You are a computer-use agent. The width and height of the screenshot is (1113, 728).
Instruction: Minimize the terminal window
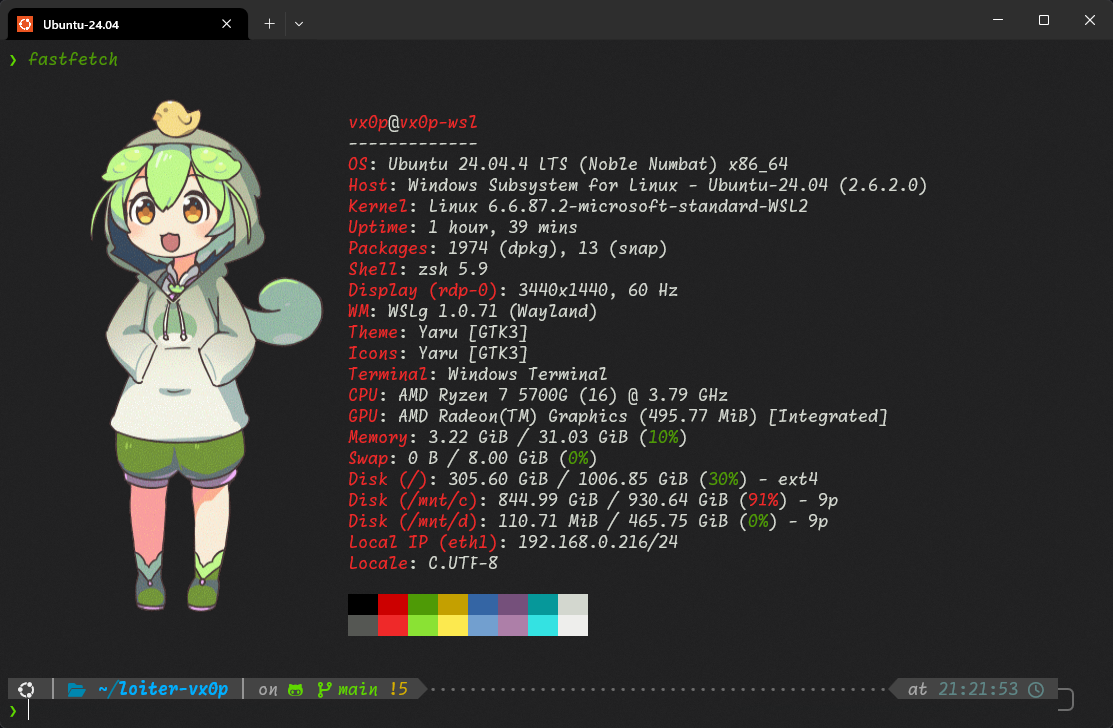[x=998, y=20]
